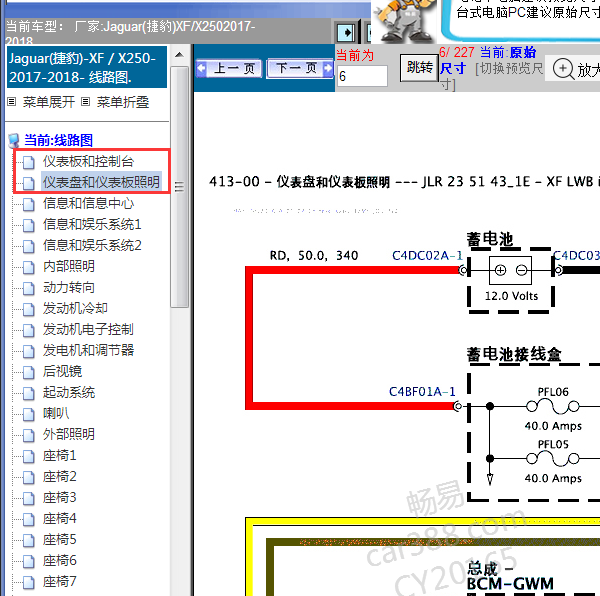This screenshot has width=600, height=596.
Task: Click the 当前:线路图 root node
Action: pyautogui.click(x=58, y=140)
